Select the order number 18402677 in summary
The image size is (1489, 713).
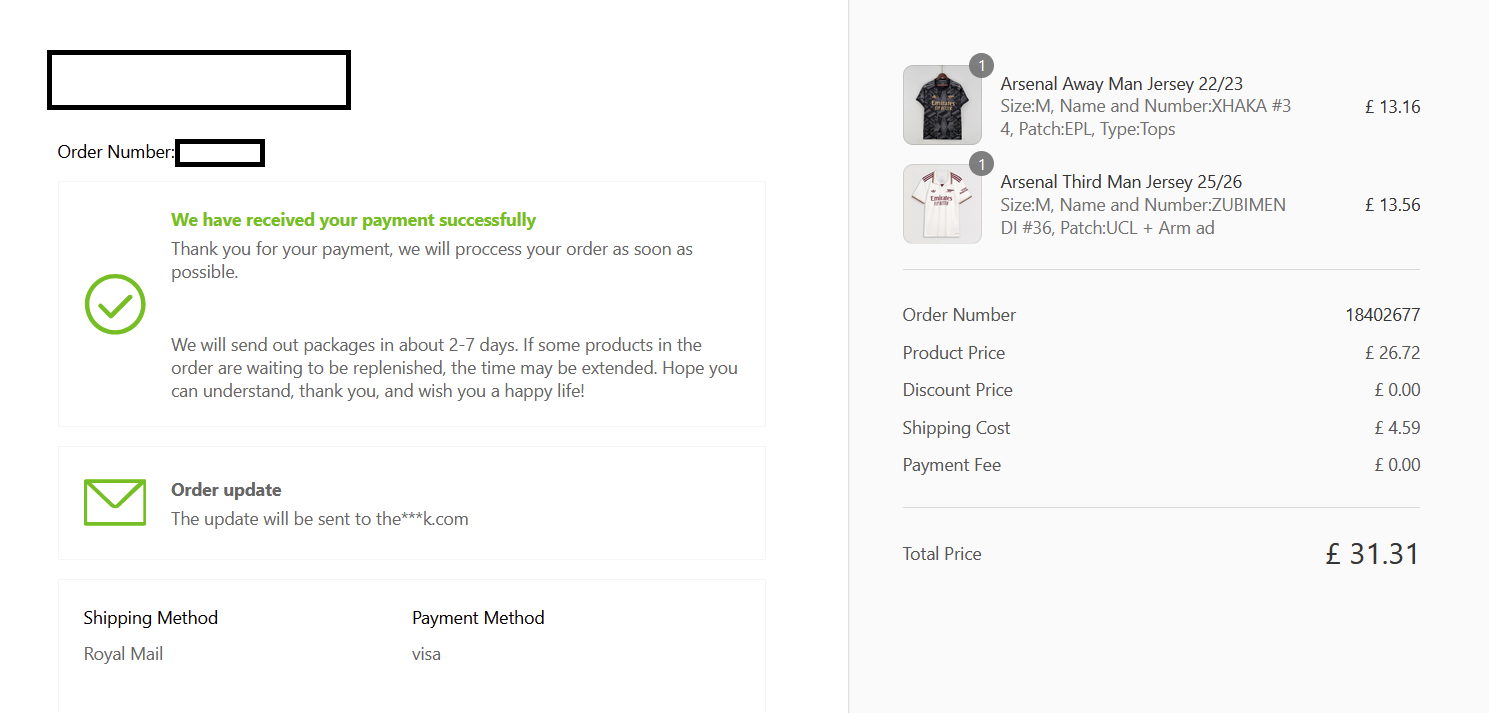(x=1382, y=315)
